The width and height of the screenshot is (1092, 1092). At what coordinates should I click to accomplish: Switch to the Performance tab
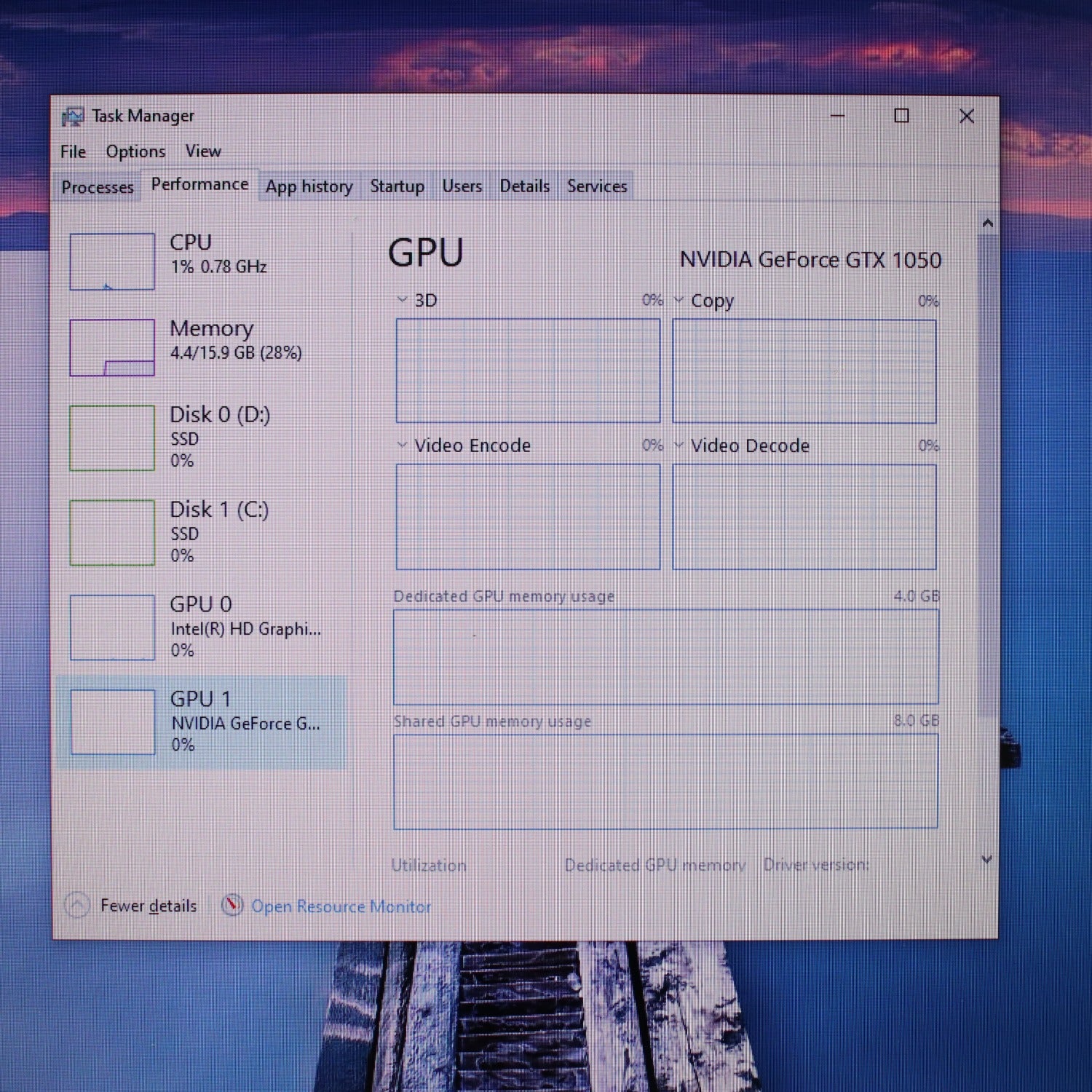199,185
